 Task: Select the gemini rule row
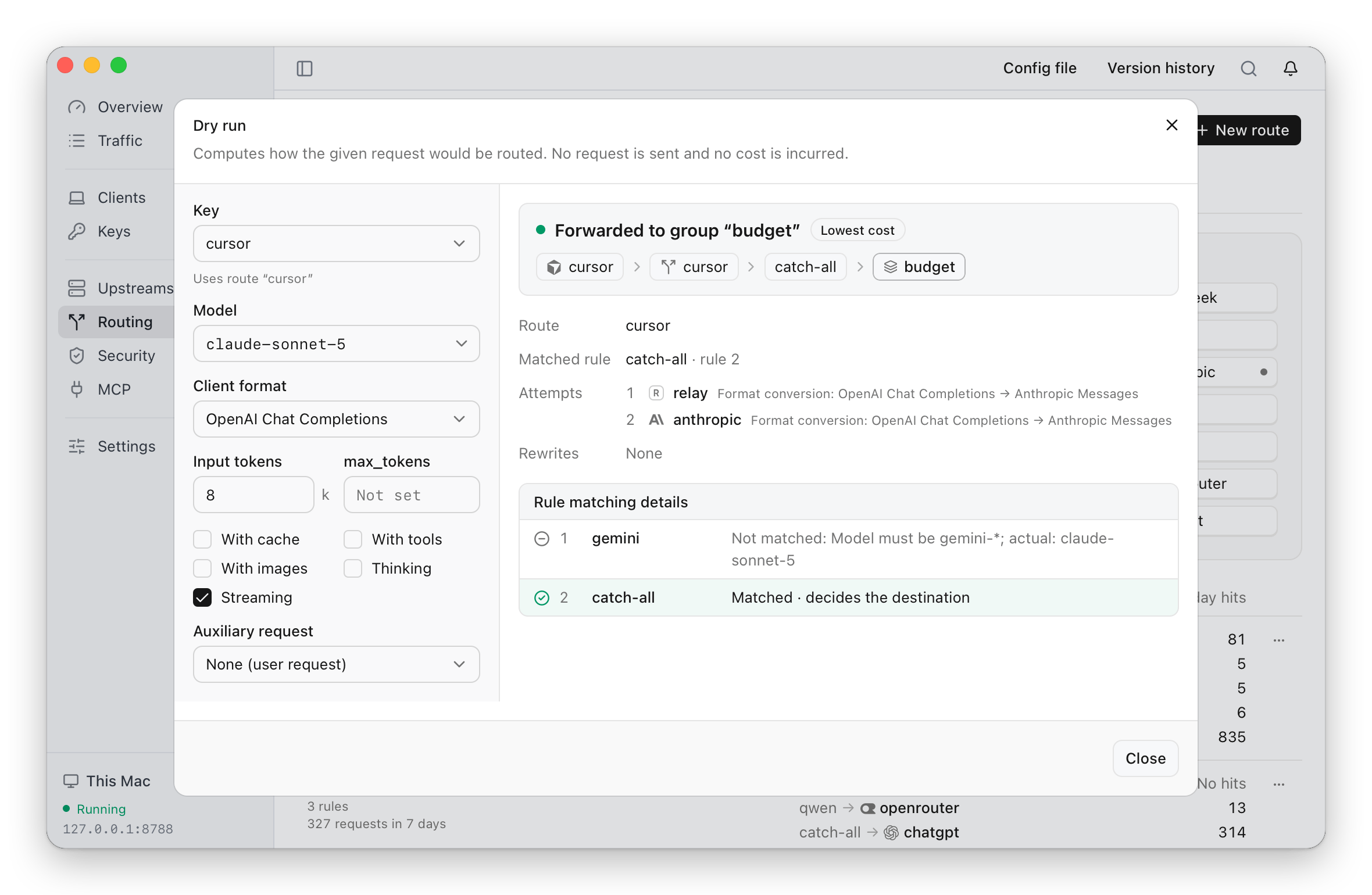pyautogui.click(x=848, y=550)
